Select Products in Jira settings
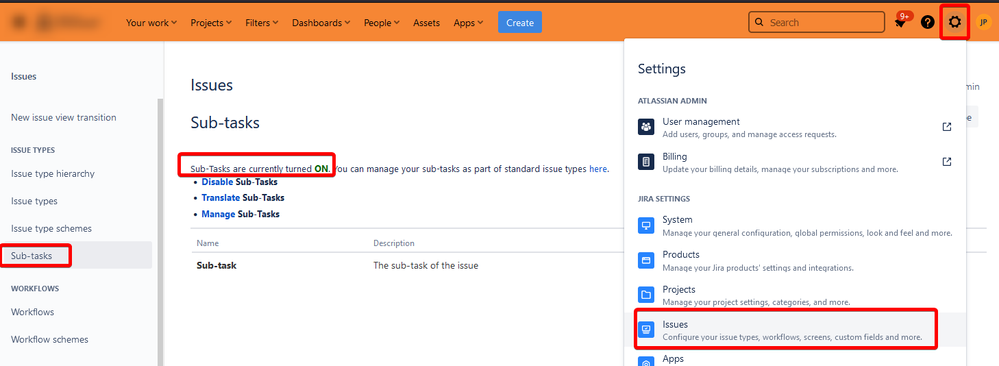 [x=794, y=260]
